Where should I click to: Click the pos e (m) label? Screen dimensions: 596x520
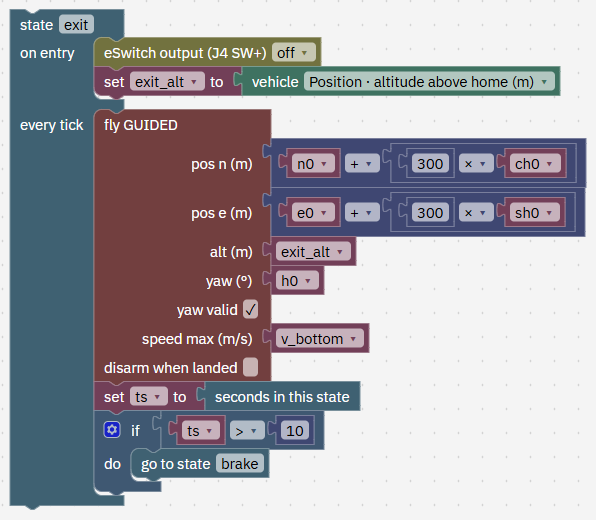pyautogui.click(x=222, y=213)
